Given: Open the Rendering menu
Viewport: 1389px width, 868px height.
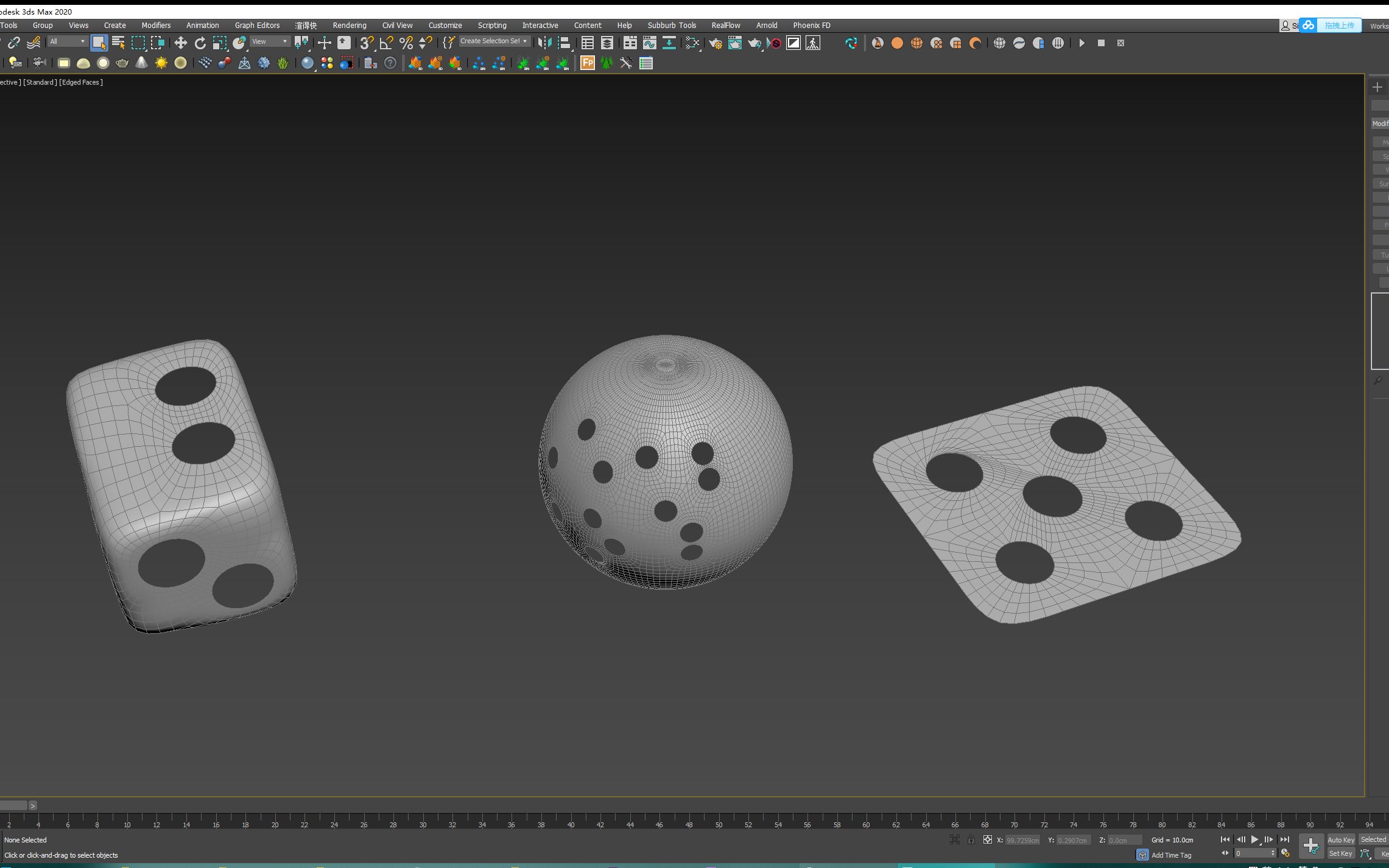Looking at the screenshot, I should (349, 25).
